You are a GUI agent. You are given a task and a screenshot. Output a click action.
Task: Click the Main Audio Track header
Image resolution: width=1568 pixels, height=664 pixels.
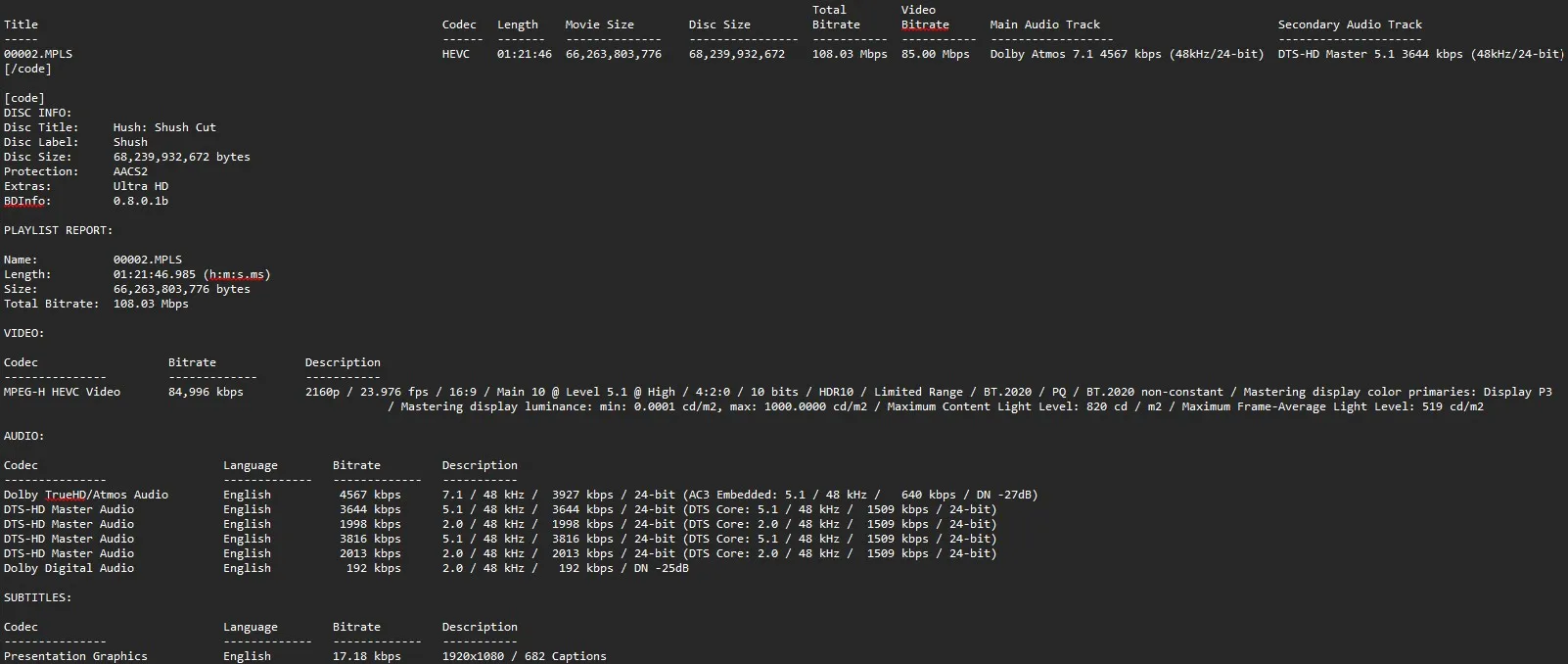1044,24
